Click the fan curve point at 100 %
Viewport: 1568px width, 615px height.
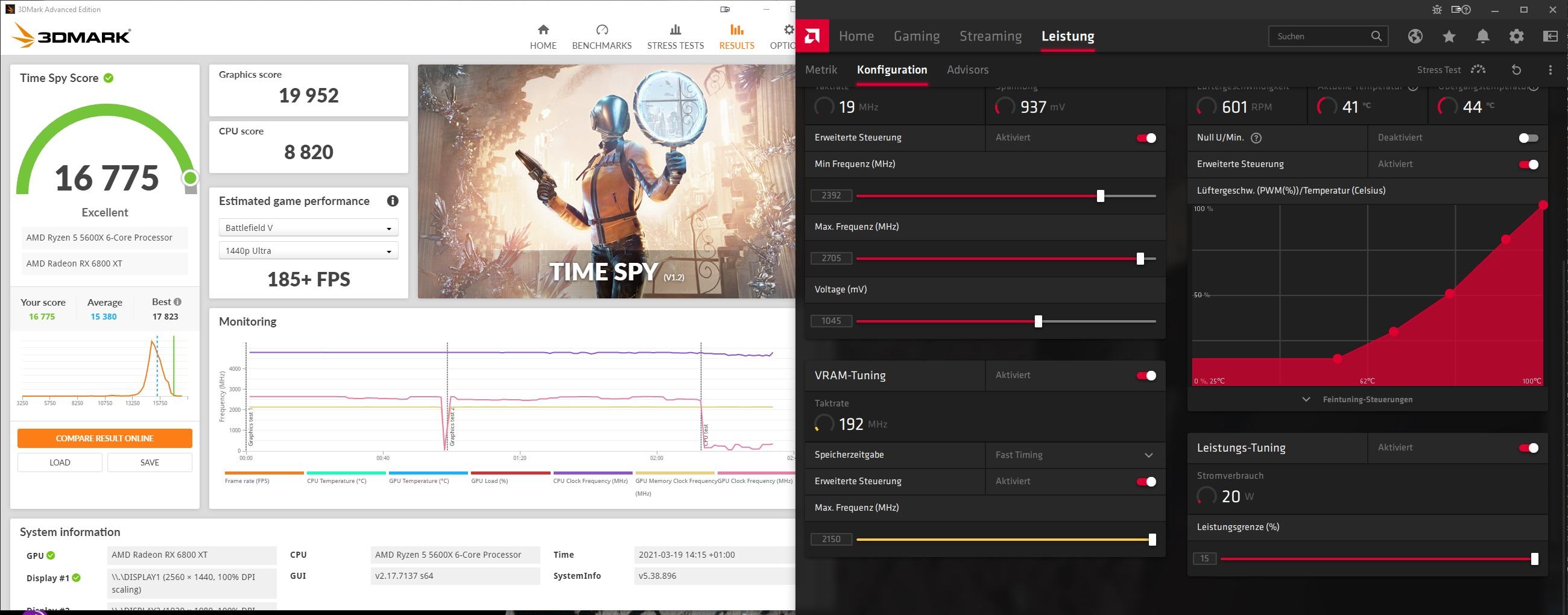coord(1543,205)
